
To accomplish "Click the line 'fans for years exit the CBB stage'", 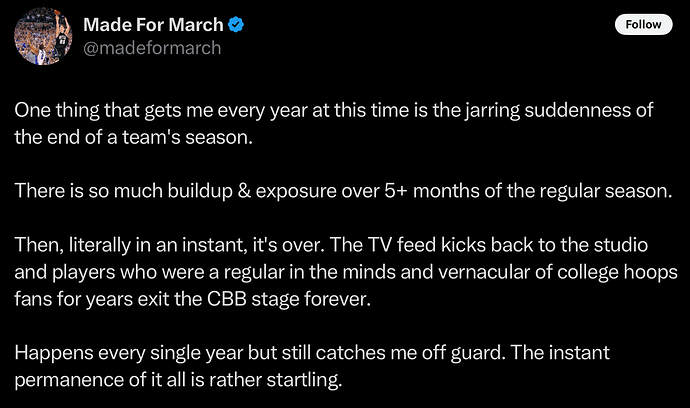I will pyautogui.click(x=192, y=299).
